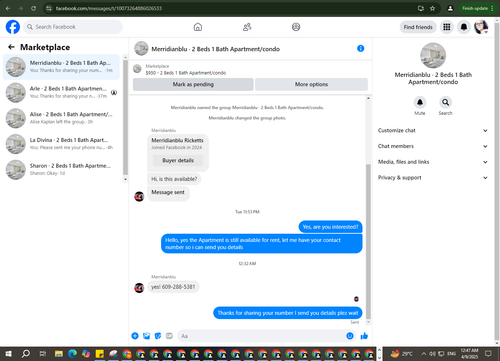500x361 pixels.
Task: Open the Friends icon in top navigation
Action: (247, 27)
